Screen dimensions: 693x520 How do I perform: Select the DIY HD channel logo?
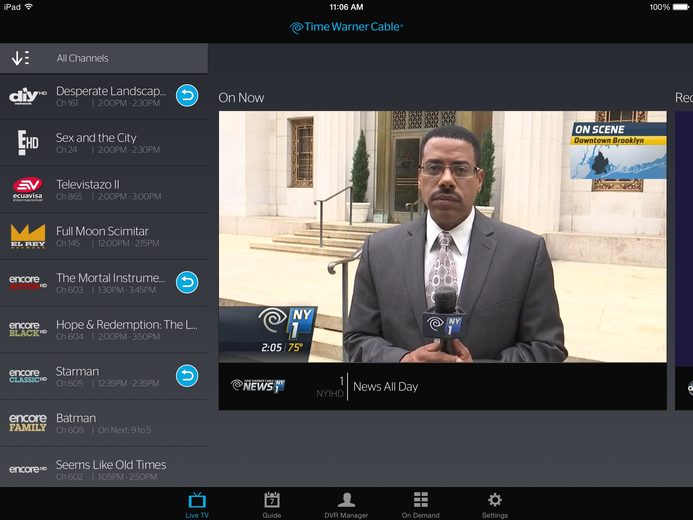coord(28,96)
